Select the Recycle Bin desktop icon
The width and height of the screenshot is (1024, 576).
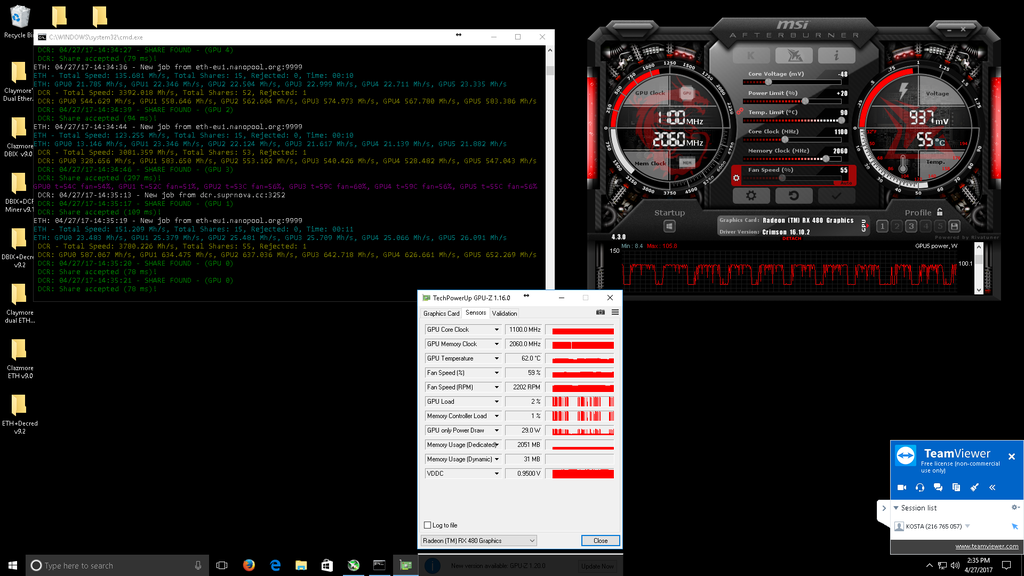[x=20, y=21]
